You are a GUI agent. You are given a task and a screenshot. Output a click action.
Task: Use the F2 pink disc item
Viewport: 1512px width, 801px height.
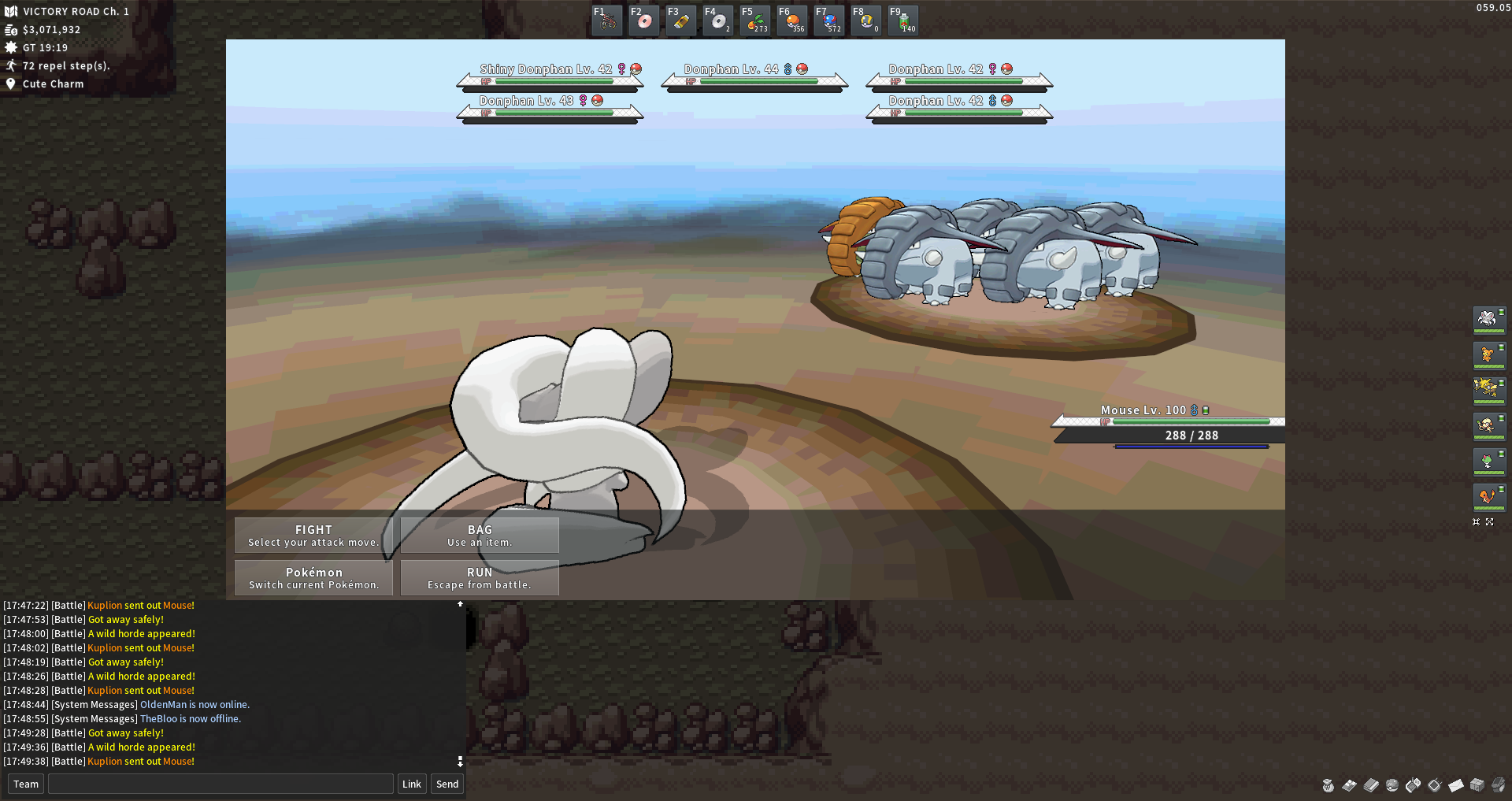(x=644, y=20)
